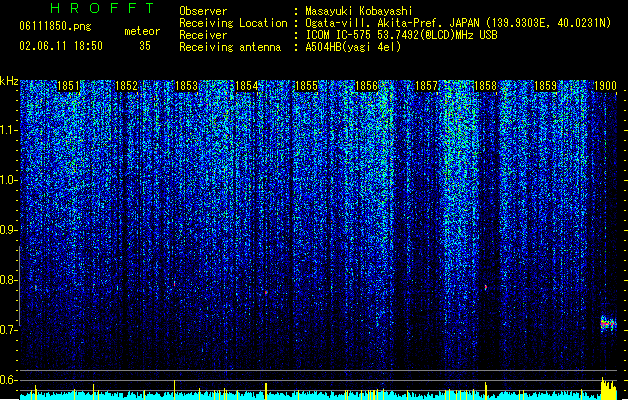Click the date stamp 02.06.11 18:50

pyautogui.click(x=61, y=45)
